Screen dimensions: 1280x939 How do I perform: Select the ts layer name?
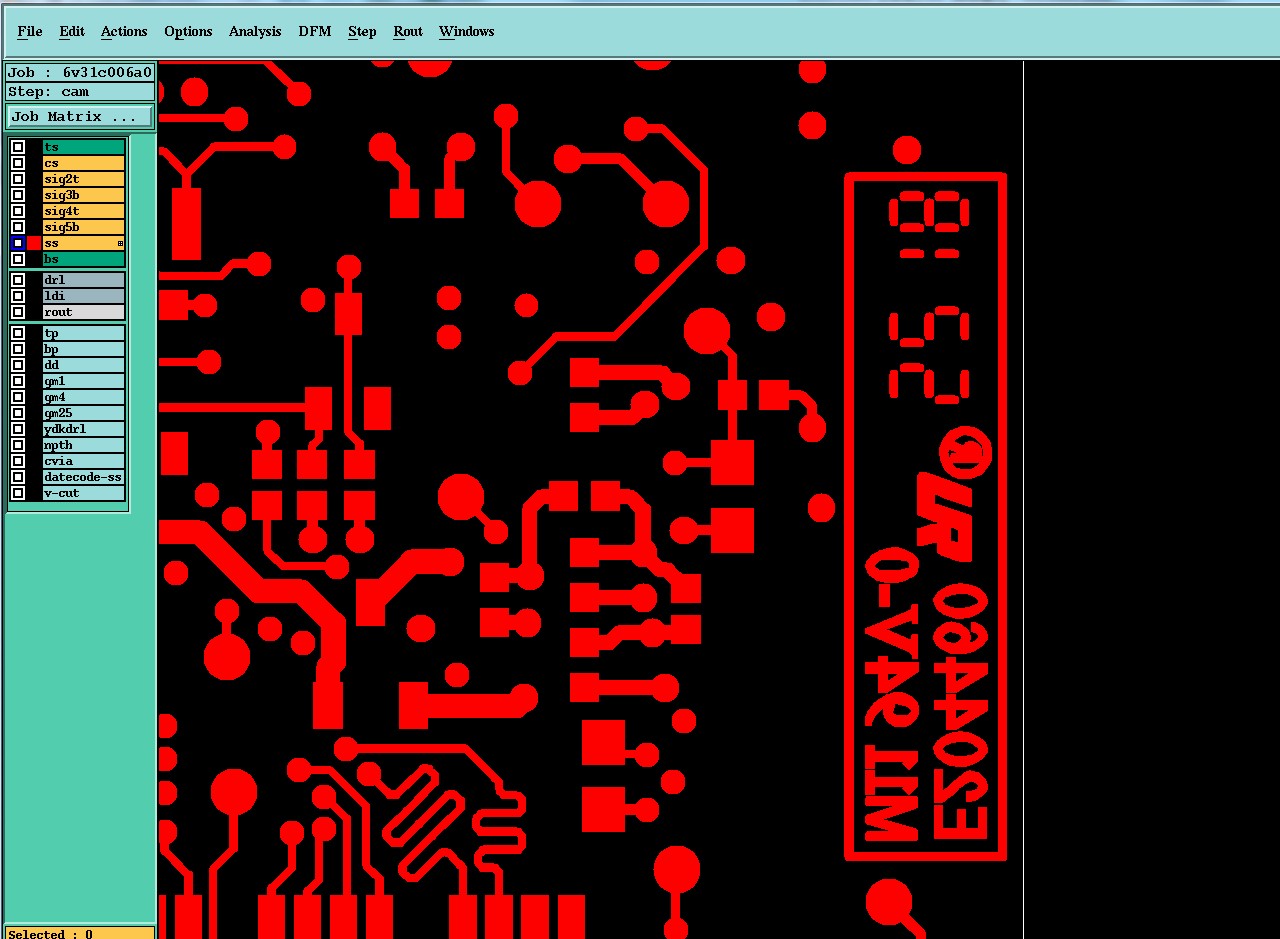tap(84, 147)
